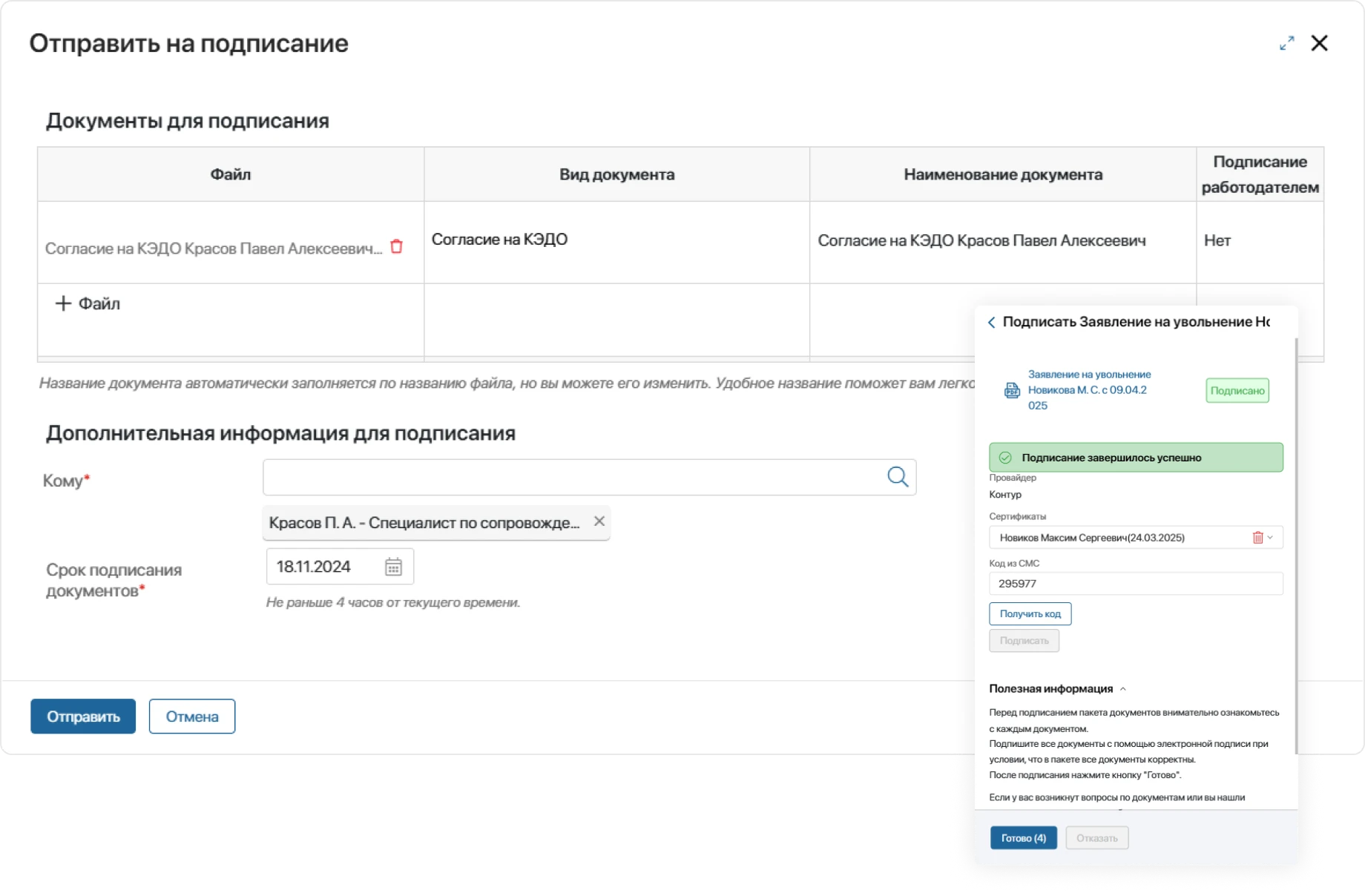Image resolution: width=1365 pixels, height=896 pixels.
Task: Select the Вид документа column header
Action: pos(616,174)
